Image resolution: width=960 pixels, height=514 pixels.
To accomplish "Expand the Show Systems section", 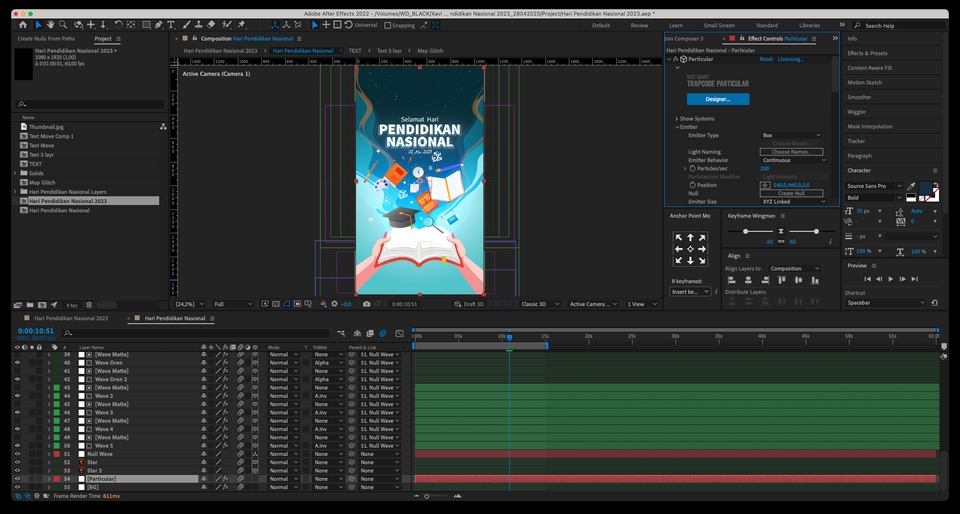I will (677, 119).
